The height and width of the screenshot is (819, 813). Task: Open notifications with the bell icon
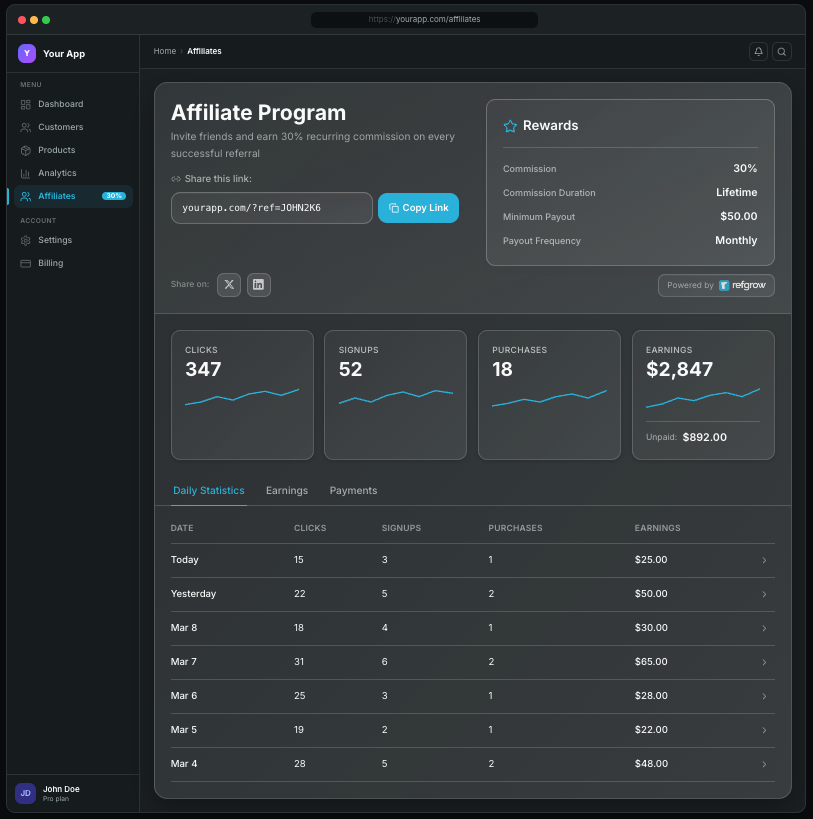[758, 51]
